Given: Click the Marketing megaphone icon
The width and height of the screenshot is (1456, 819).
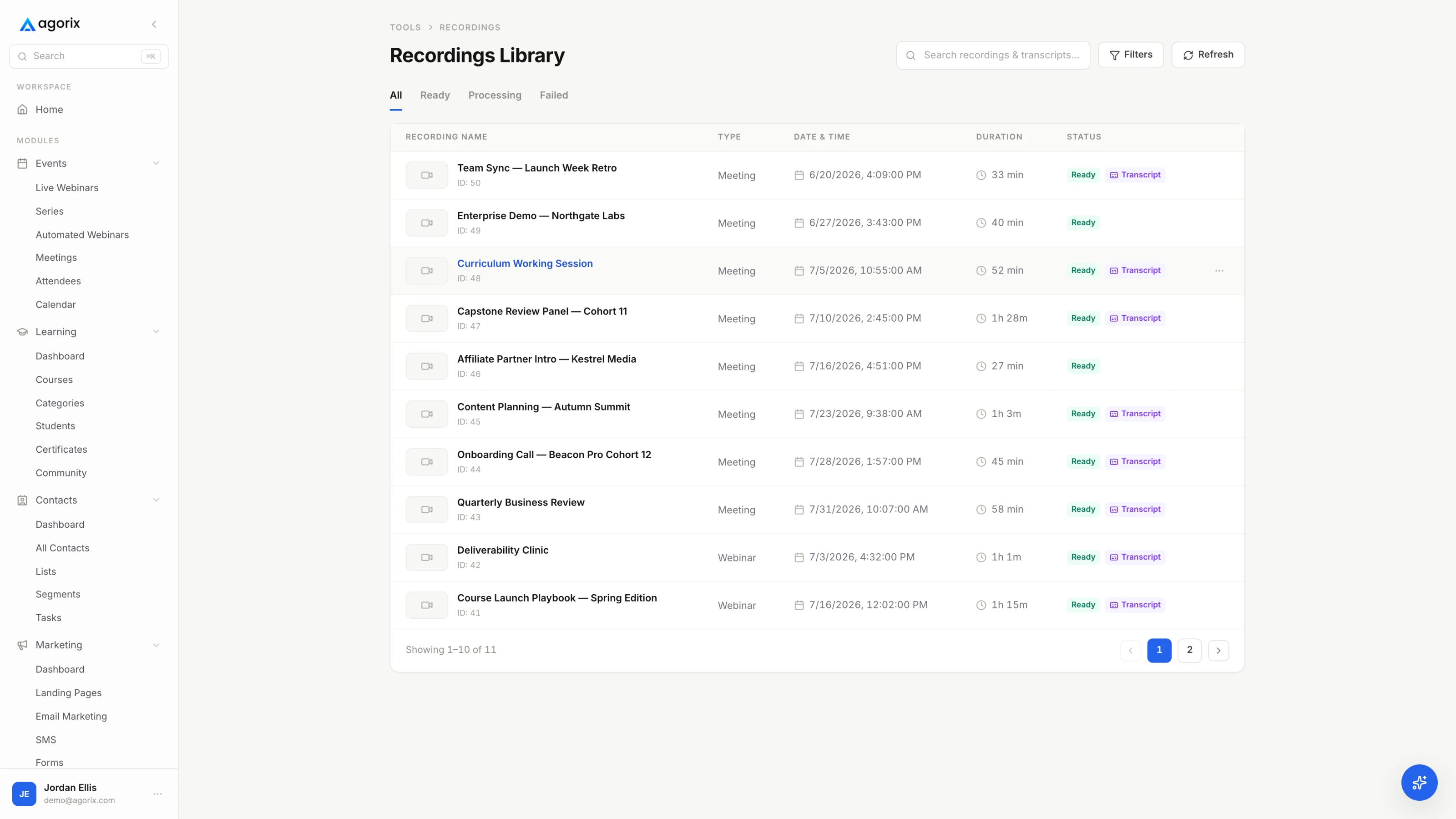Looking at the screenshot, I should pos(22,645).
